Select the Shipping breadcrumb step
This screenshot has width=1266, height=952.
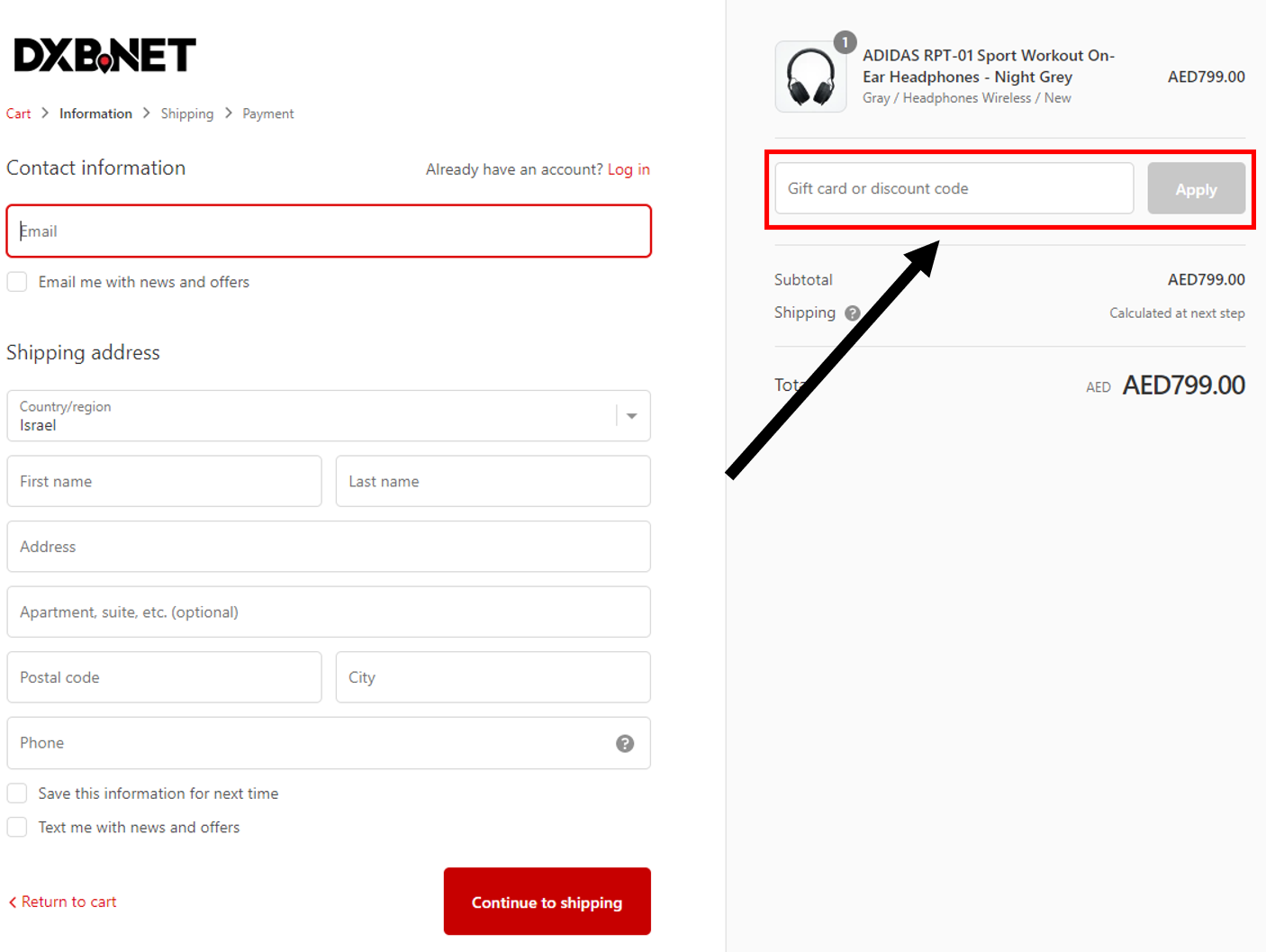(x=187, y=113)
